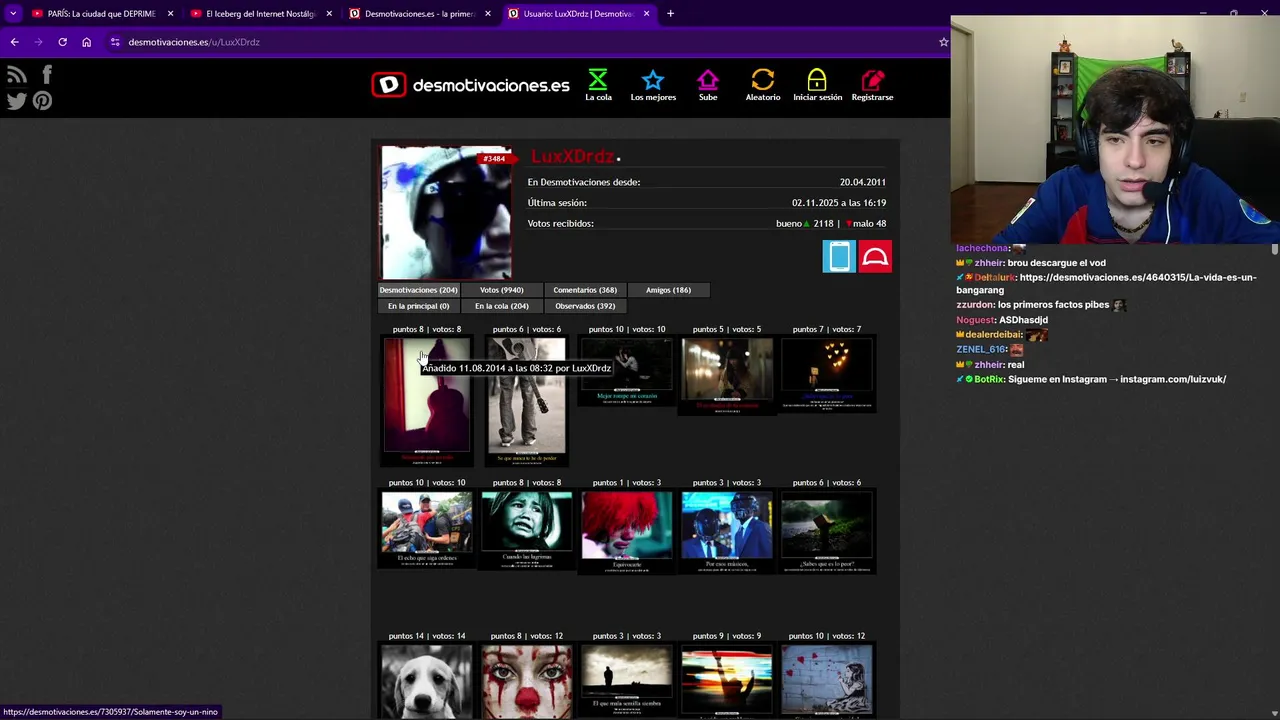Close the El Iceberg del Internet tab

[329, 14]
